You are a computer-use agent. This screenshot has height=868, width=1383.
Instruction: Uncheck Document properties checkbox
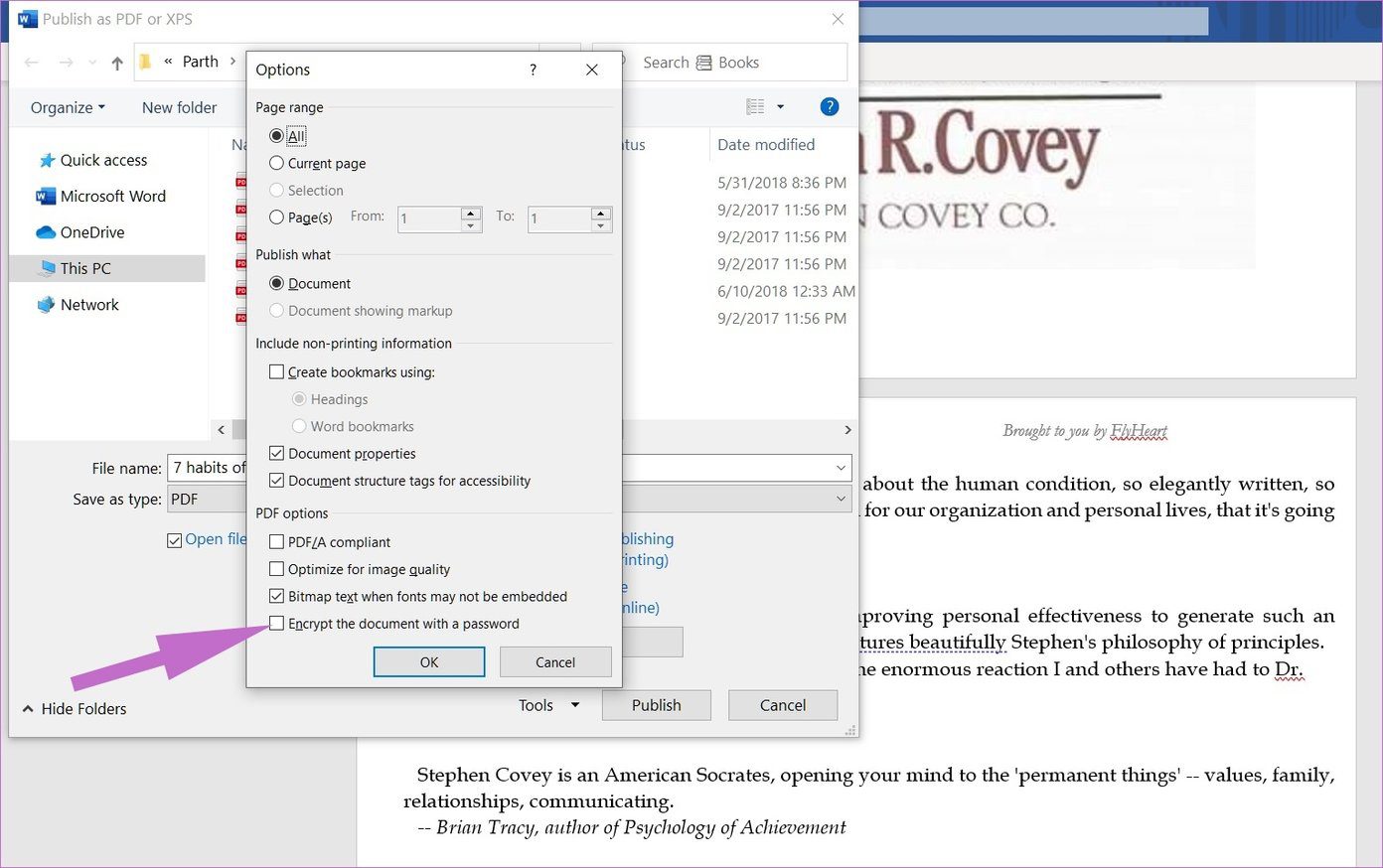(277, 454)
